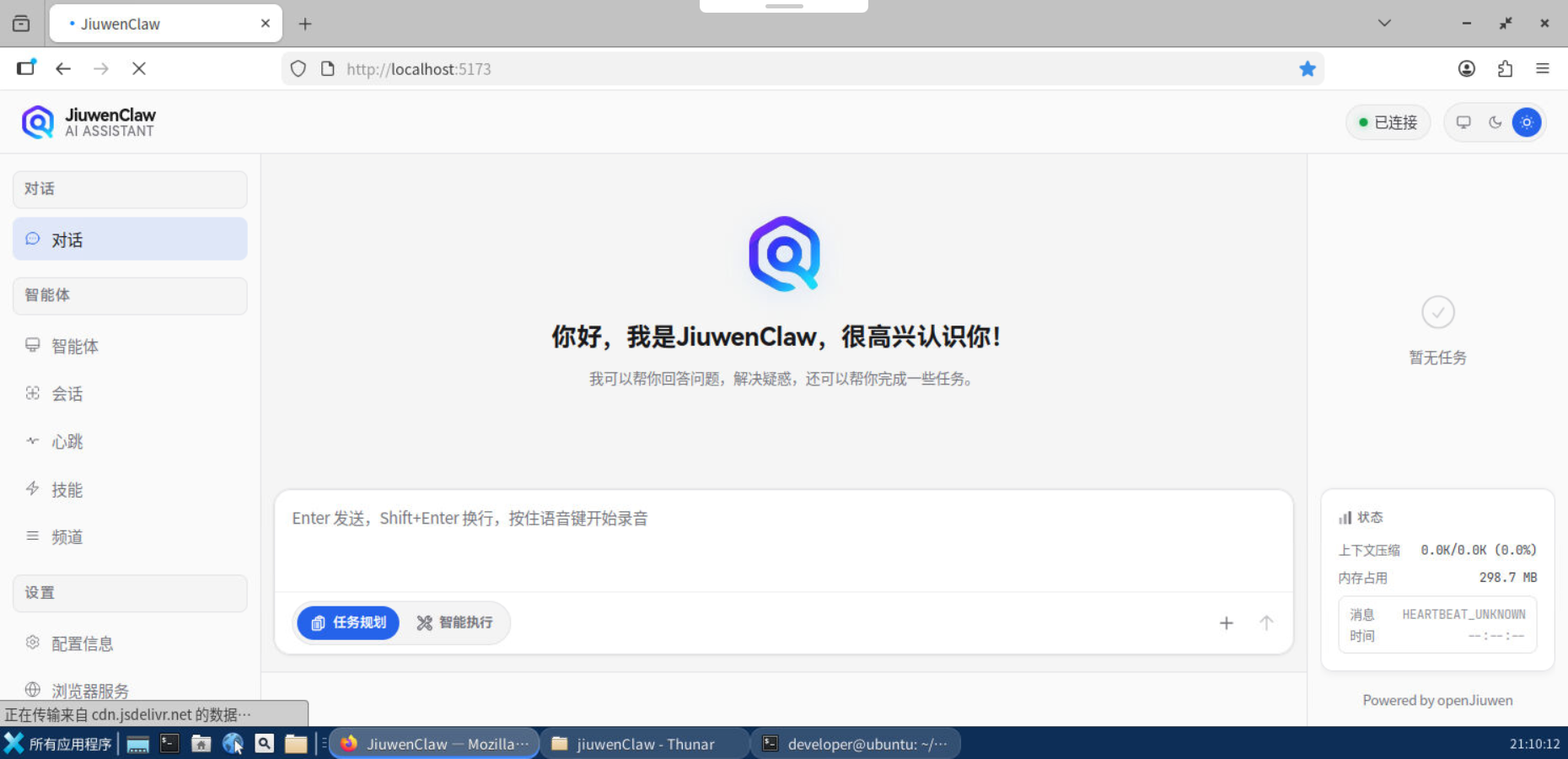Open the 所有应用程序 applications menu
Image resolution: width=1568 pixels, height=759 pixels.
[x=58, y=744]
